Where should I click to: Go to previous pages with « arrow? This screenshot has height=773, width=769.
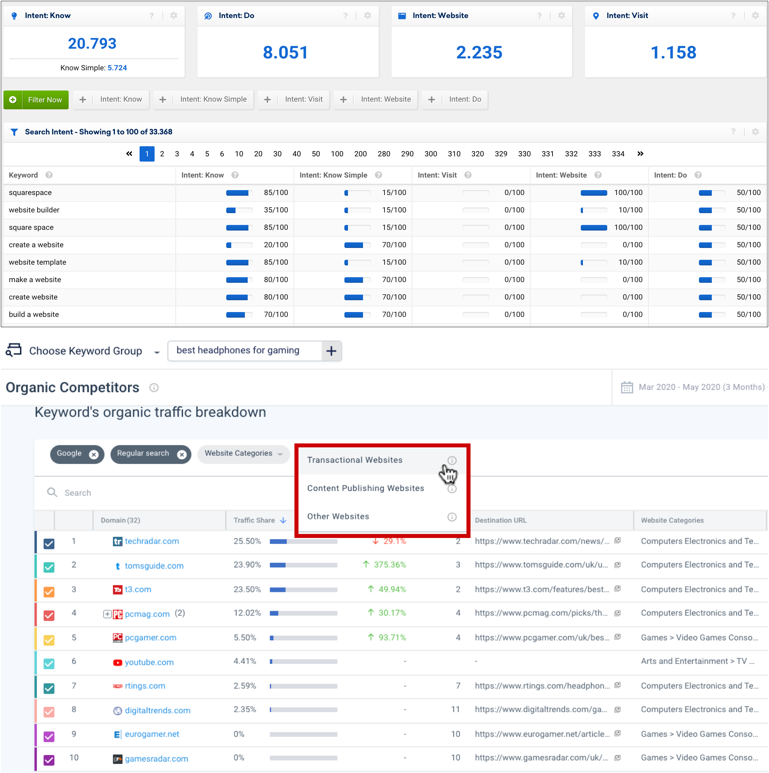[x=129, y=154]
